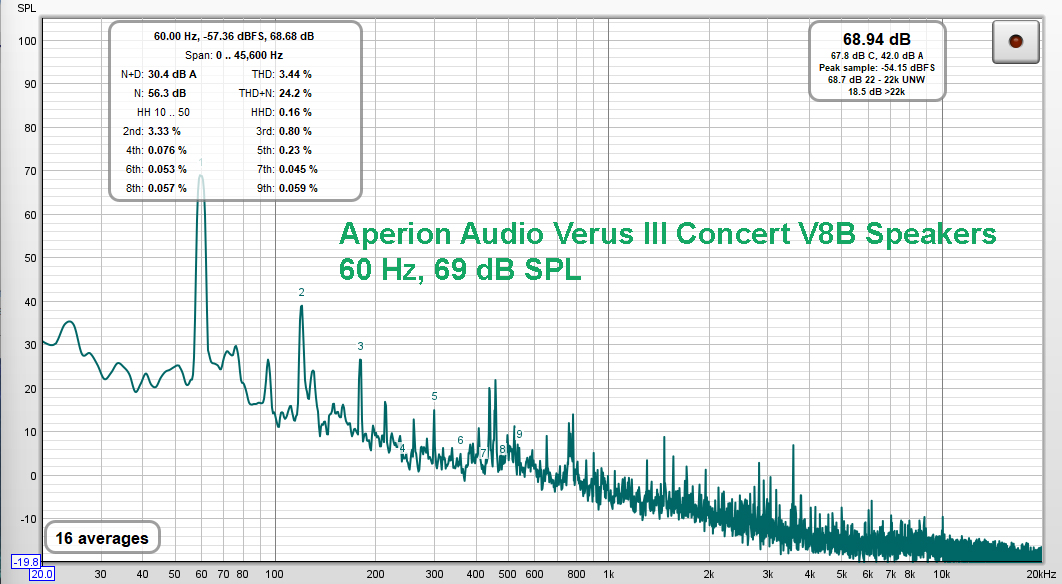Image resolution: width=1062 pixels, height=584 pixels.
Task: Click the SPL axis label
Action: click(26, 8)
